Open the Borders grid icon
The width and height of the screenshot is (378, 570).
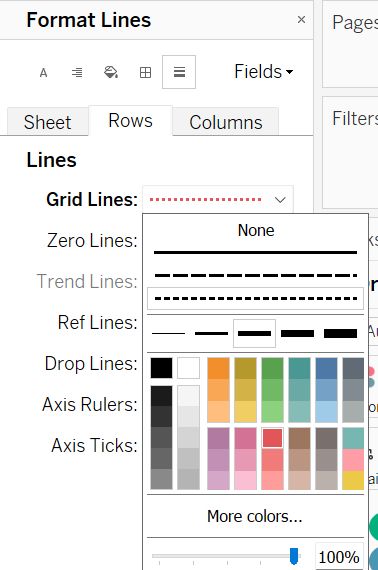[145, 72]
